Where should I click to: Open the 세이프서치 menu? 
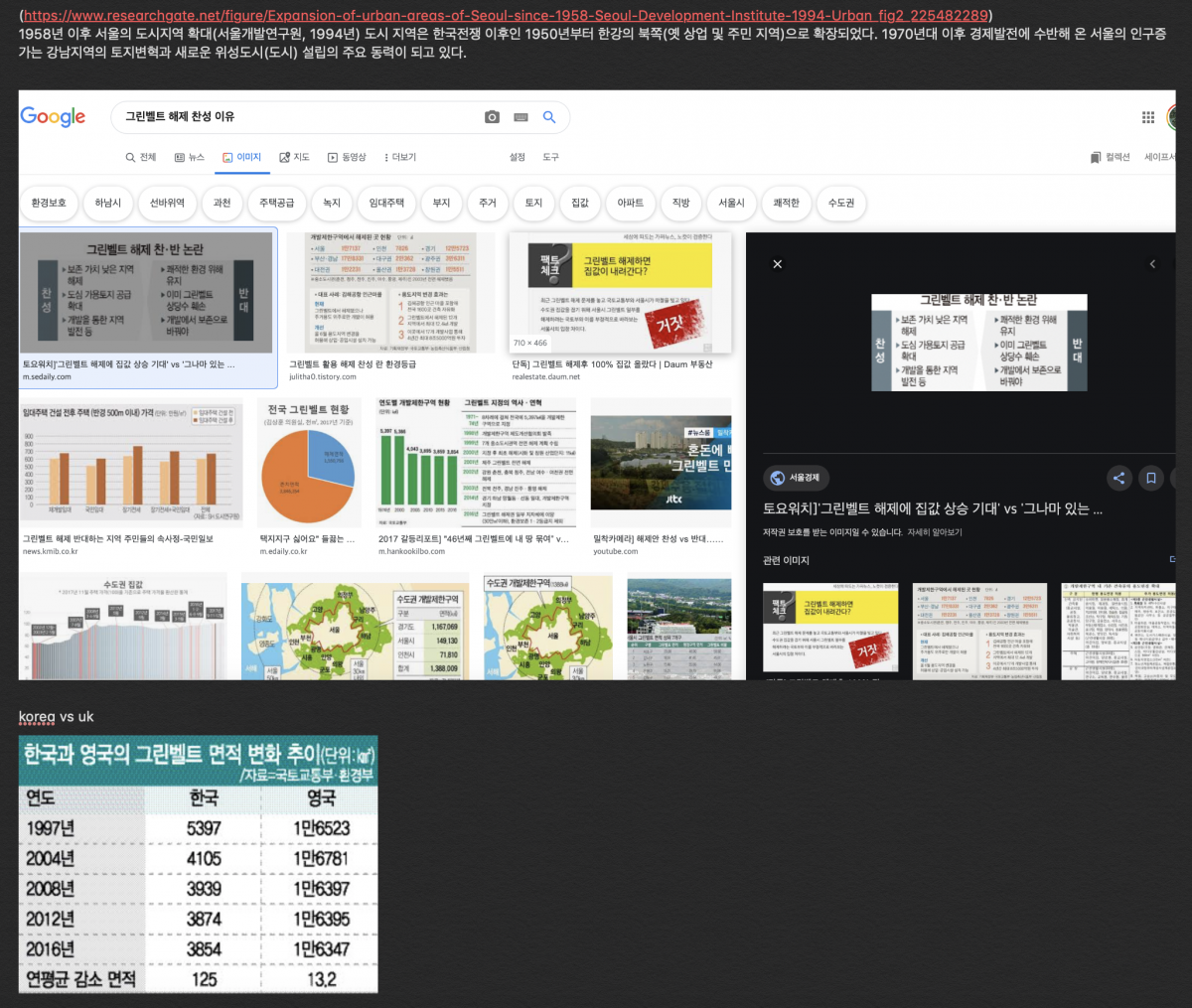1159,157
